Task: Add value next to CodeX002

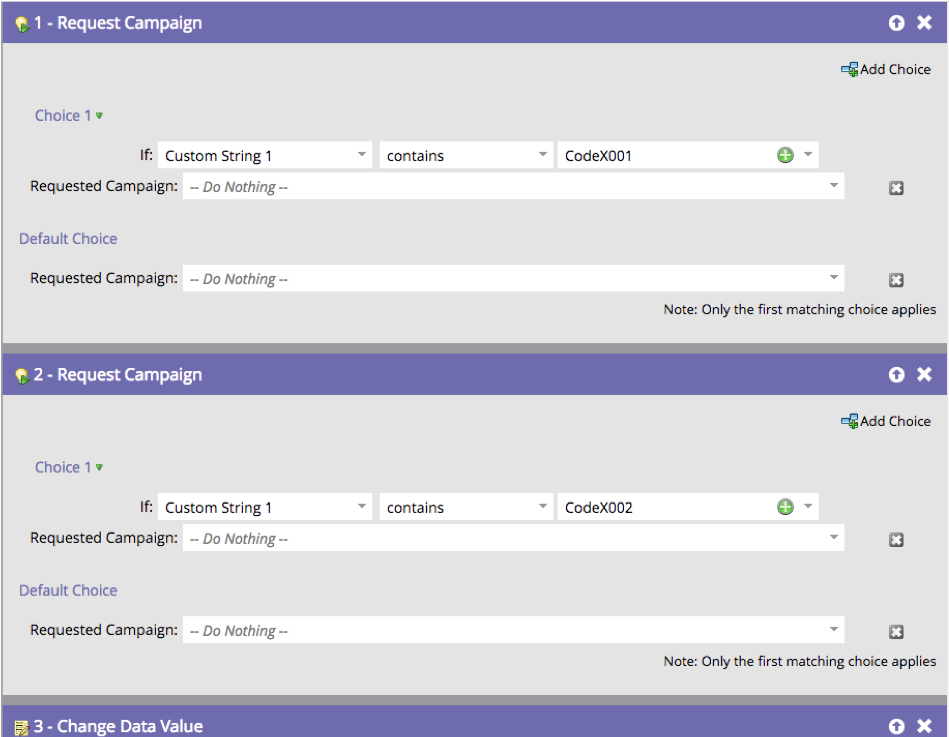Action: [x=785, y=508]
